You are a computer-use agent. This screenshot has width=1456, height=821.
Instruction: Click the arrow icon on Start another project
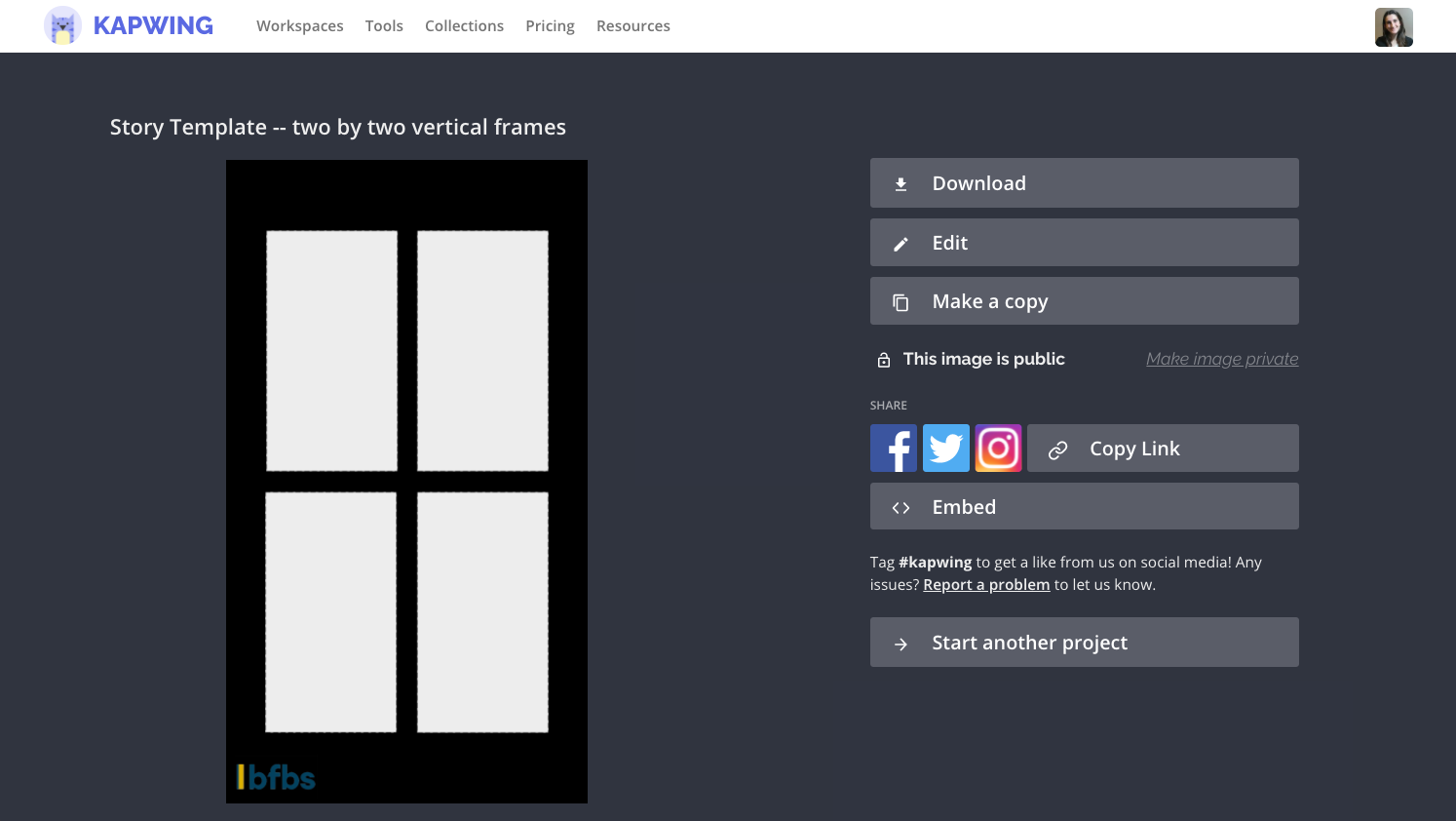(900, 644)
